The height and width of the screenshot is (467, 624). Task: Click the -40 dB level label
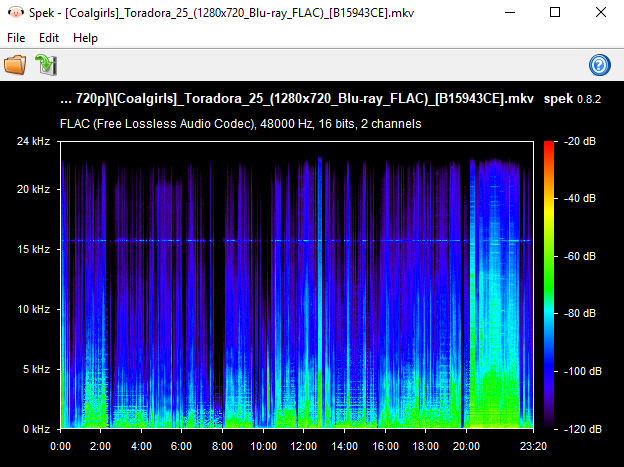point(580,198)
